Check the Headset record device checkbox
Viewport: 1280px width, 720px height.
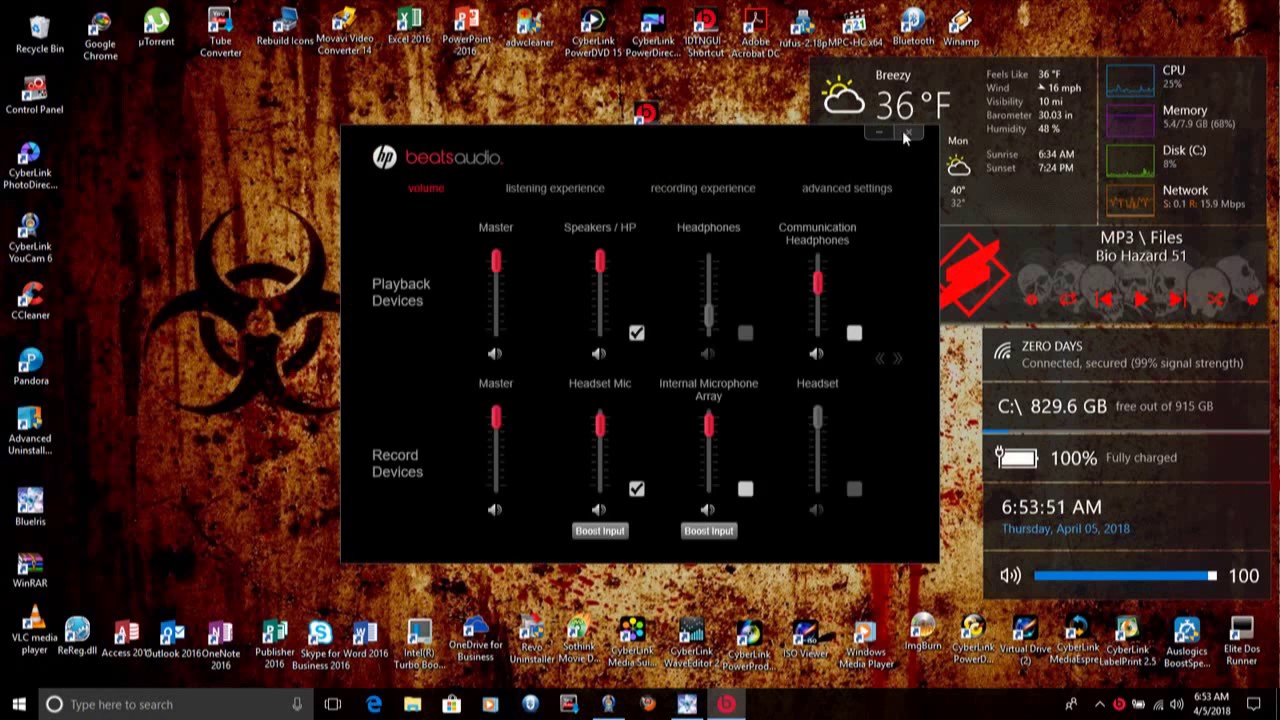[854, 489]
